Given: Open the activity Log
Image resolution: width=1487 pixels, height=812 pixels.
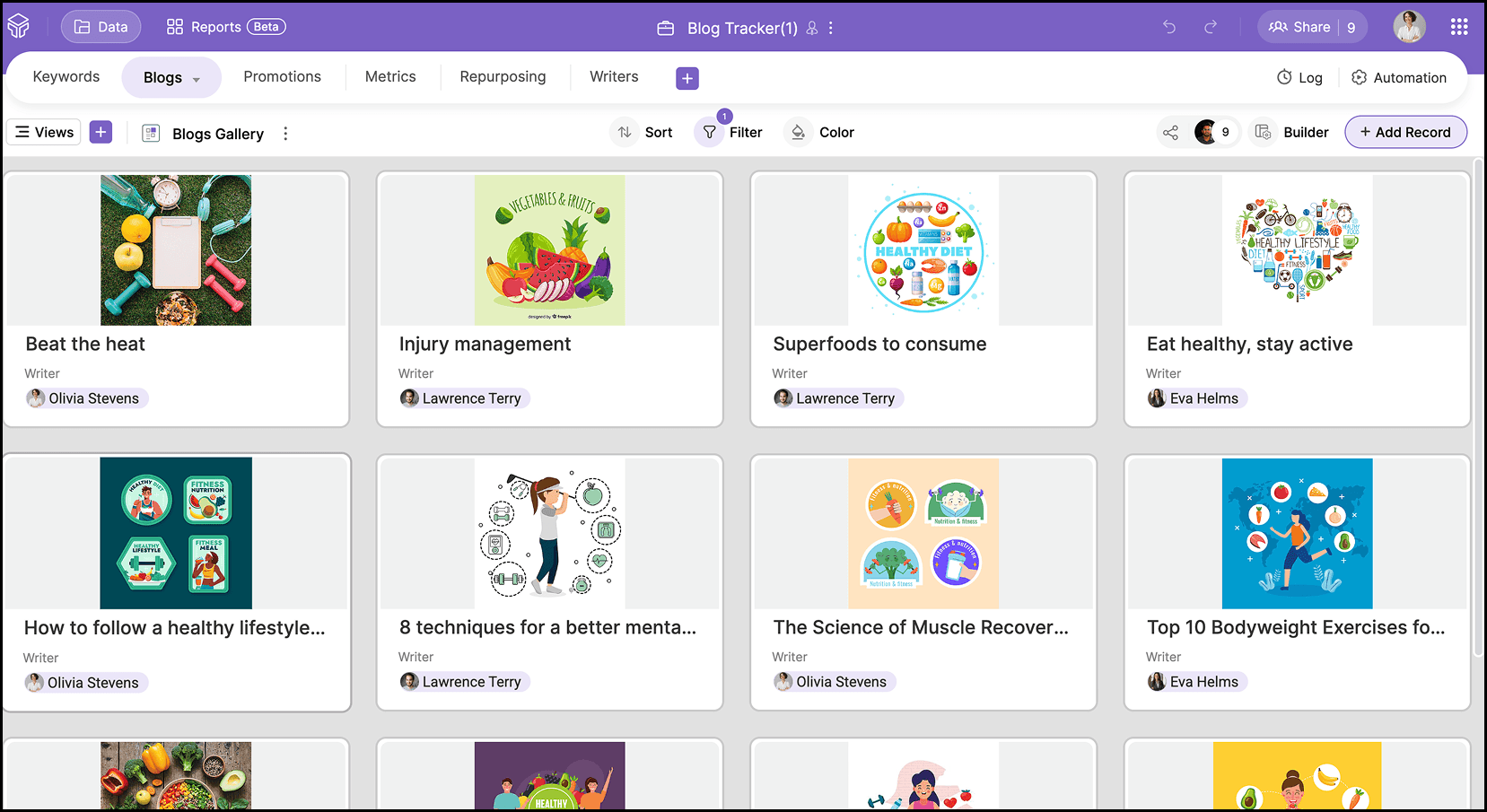Looking at the screenshot, I should [1299, 78].
